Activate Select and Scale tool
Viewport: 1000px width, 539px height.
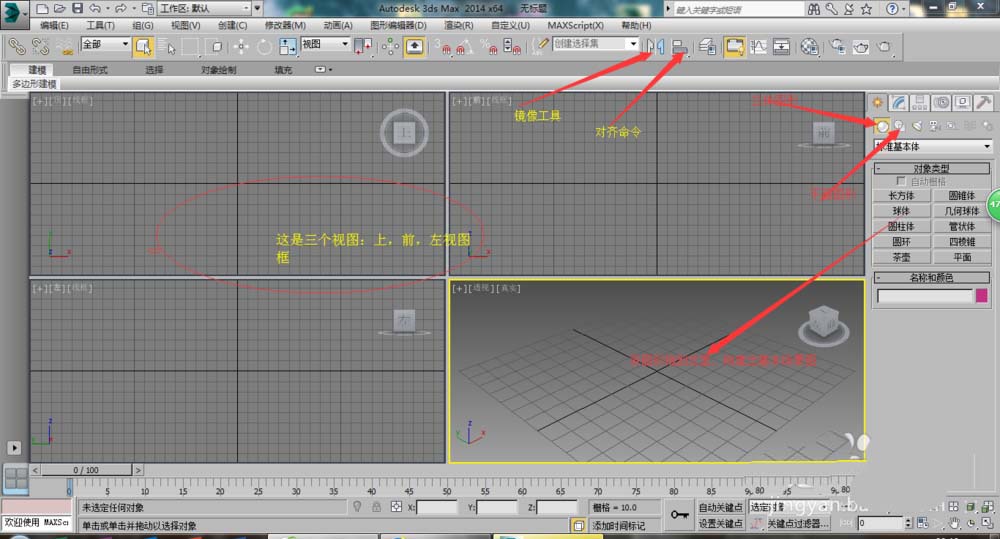click(x=288, y=47)
